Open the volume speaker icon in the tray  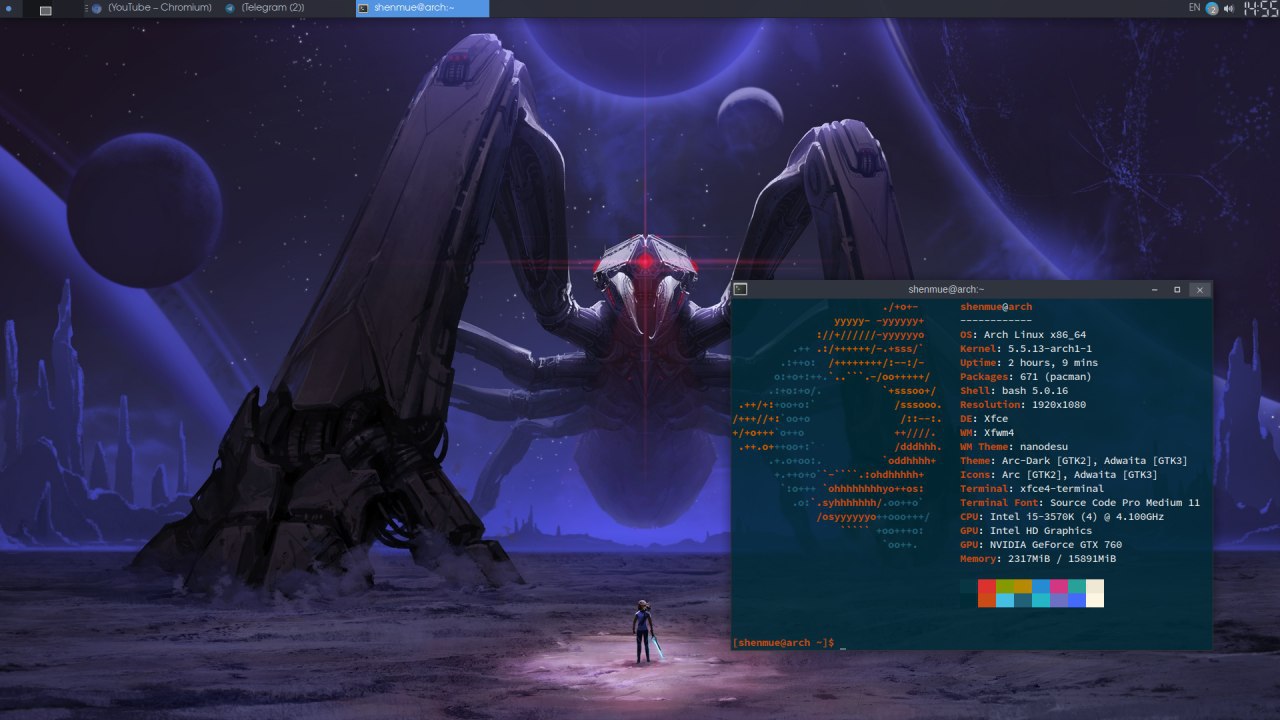point(1227,8)
